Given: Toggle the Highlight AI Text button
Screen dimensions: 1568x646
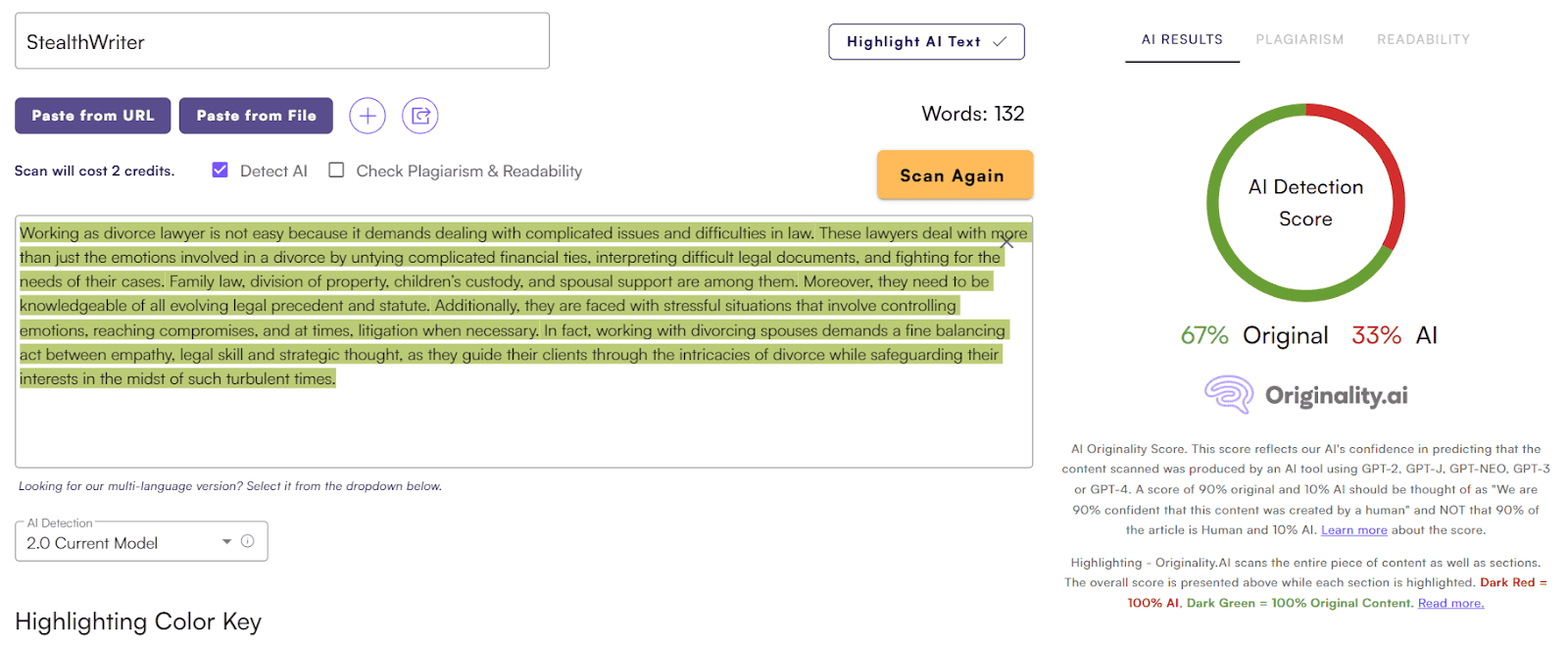Looking at the screenshot, I should pyautogui.click(x=926, y=42).
